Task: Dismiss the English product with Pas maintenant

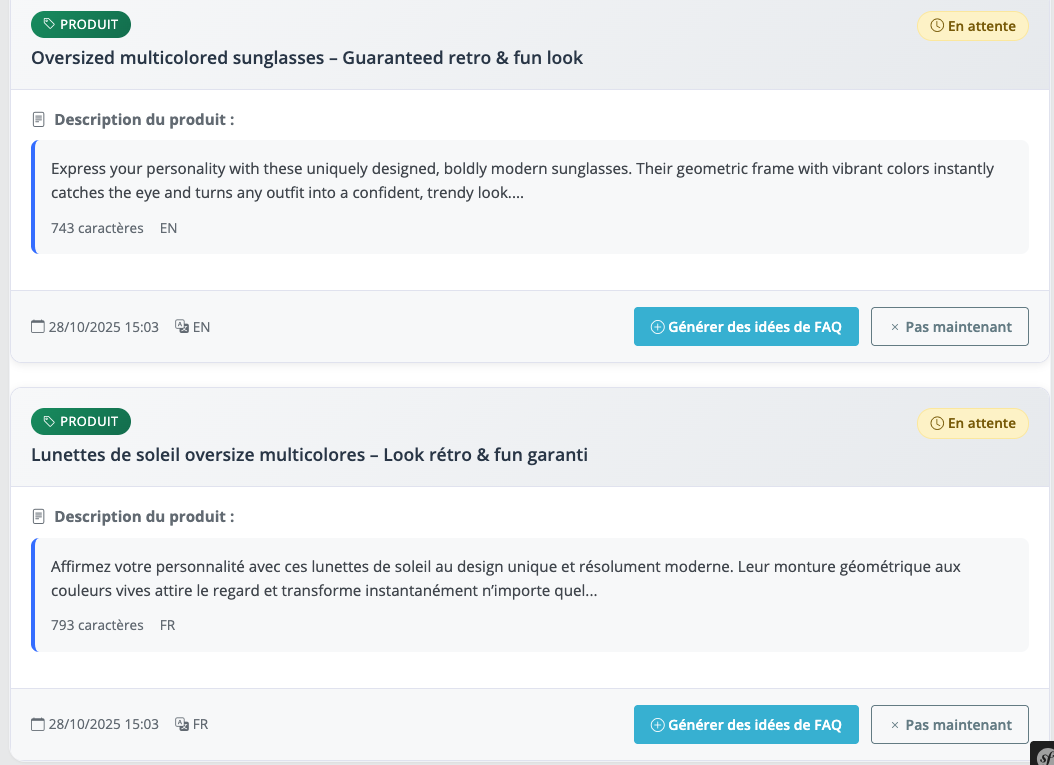Action: 949,327
